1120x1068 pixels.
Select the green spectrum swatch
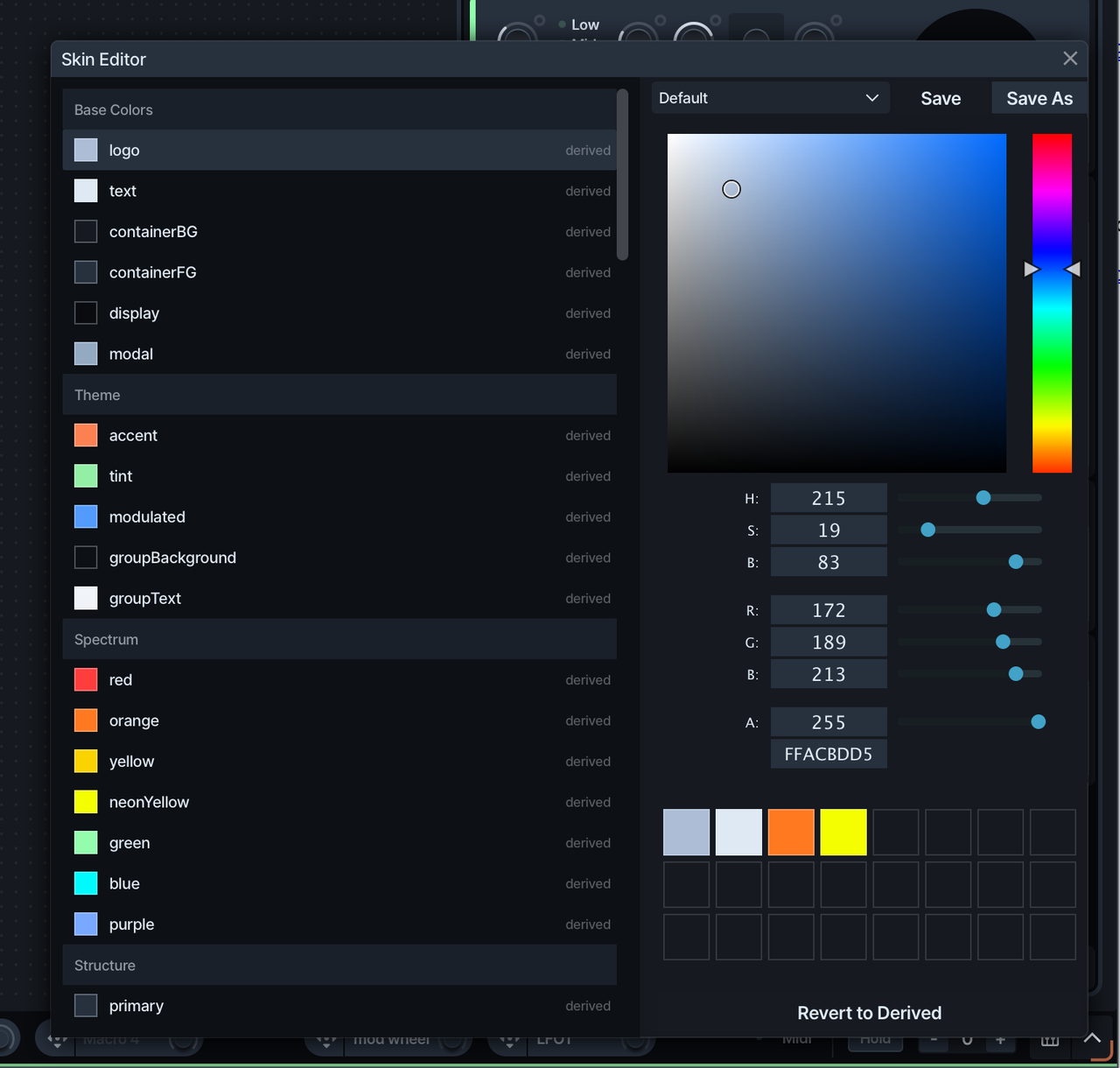coord(86,842)
